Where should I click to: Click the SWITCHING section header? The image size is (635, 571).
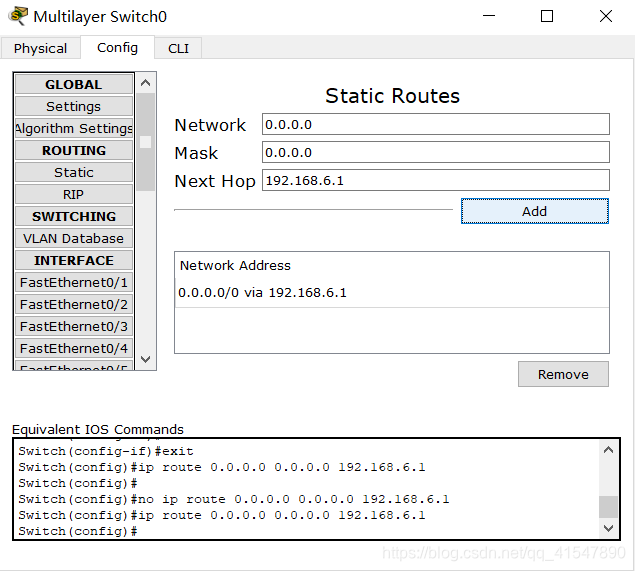(x=74, y=216)
